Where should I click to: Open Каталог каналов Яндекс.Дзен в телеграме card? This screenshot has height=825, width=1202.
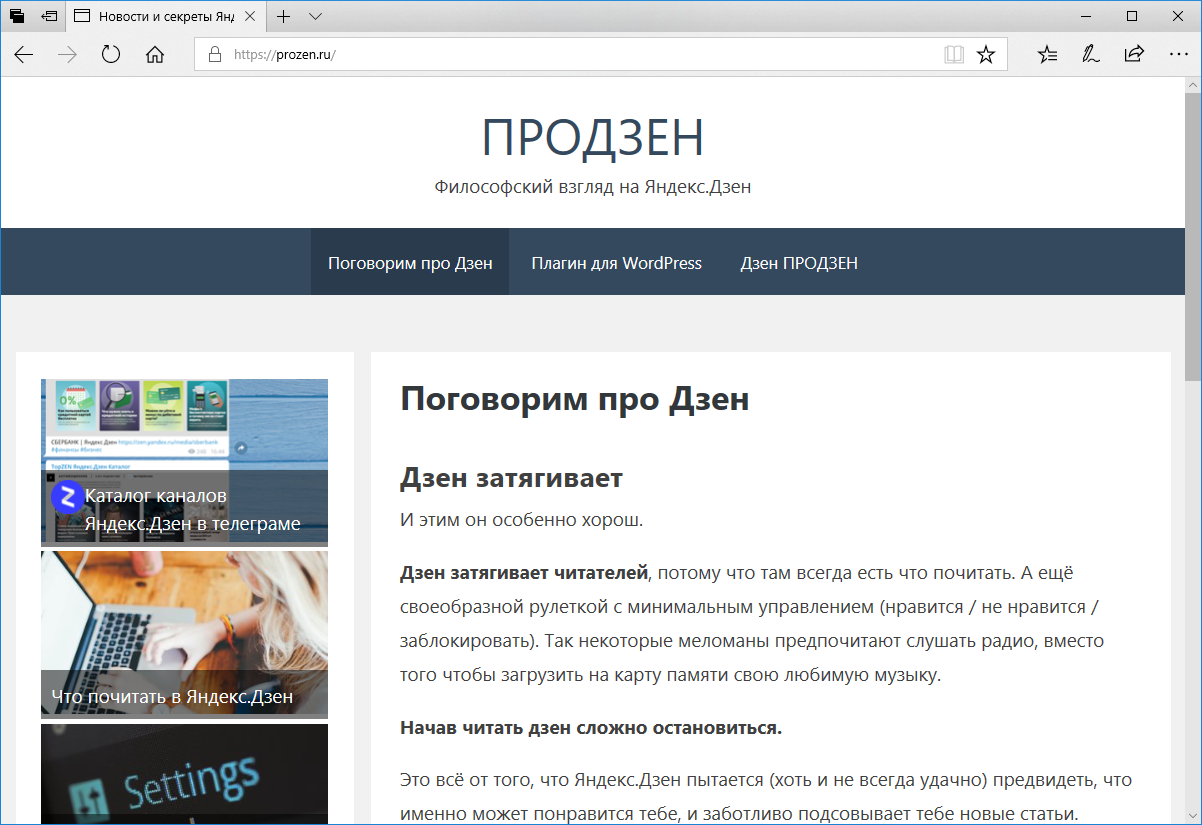tap(184, 463)
